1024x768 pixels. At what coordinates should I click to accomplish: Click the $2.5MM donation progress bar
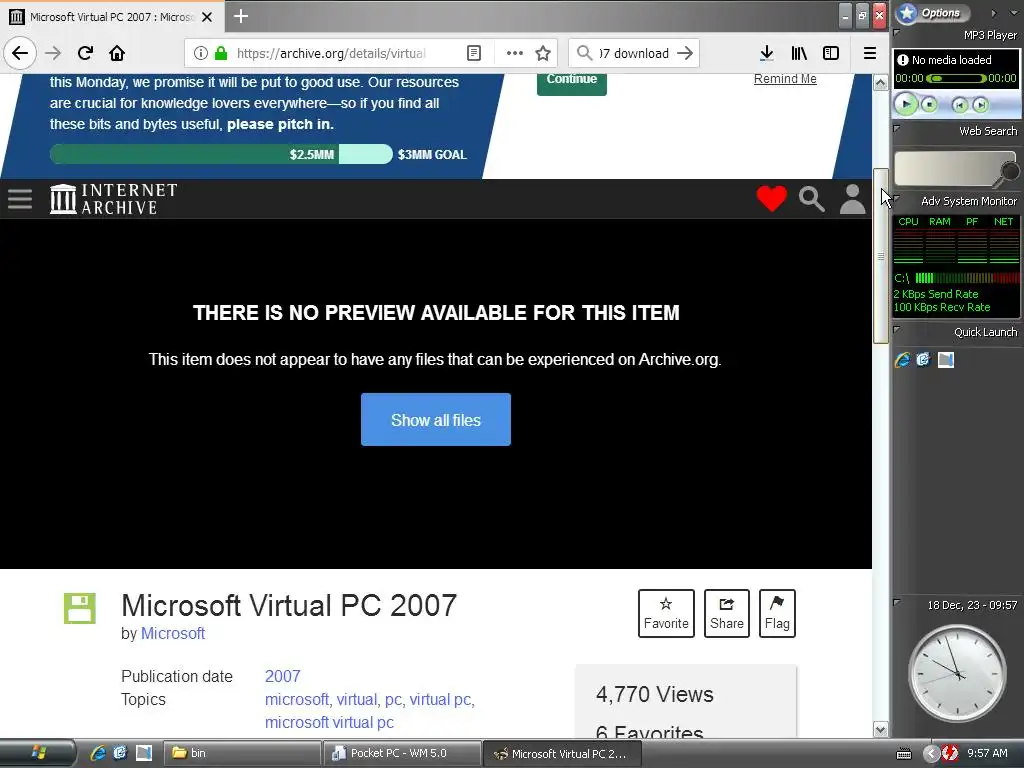(221, 154)
